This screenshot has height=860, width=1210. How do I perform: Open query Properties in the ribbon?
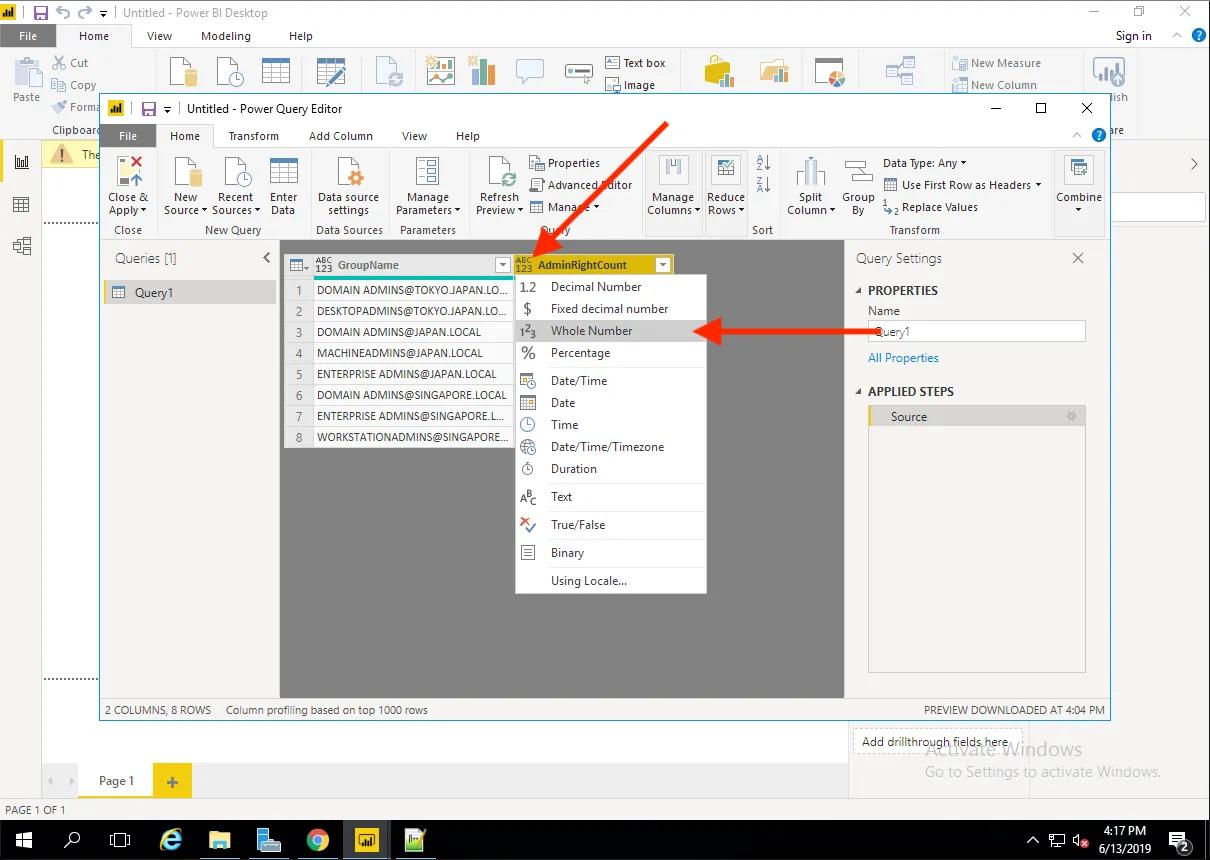[565, 163]
